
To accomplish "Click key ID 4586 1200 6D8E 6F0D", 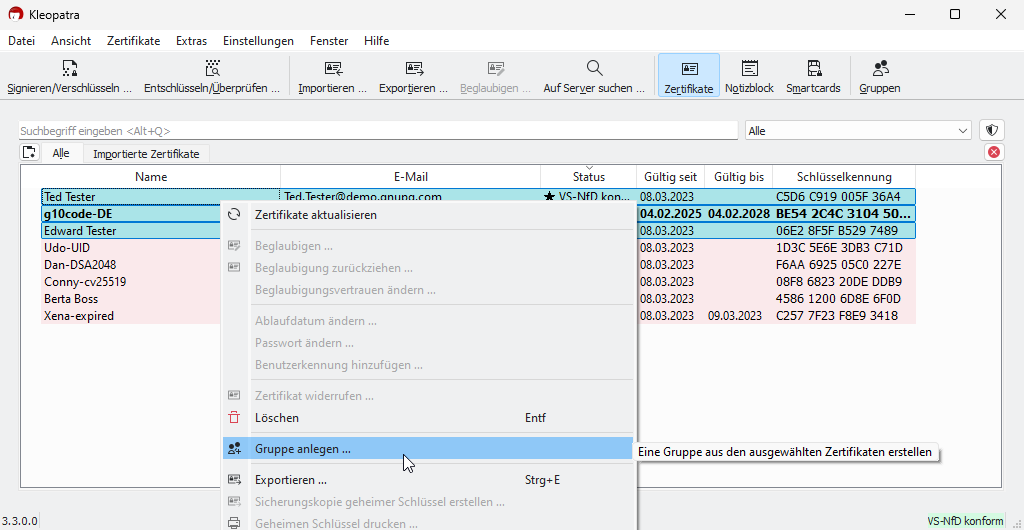I will coord(839,299).
